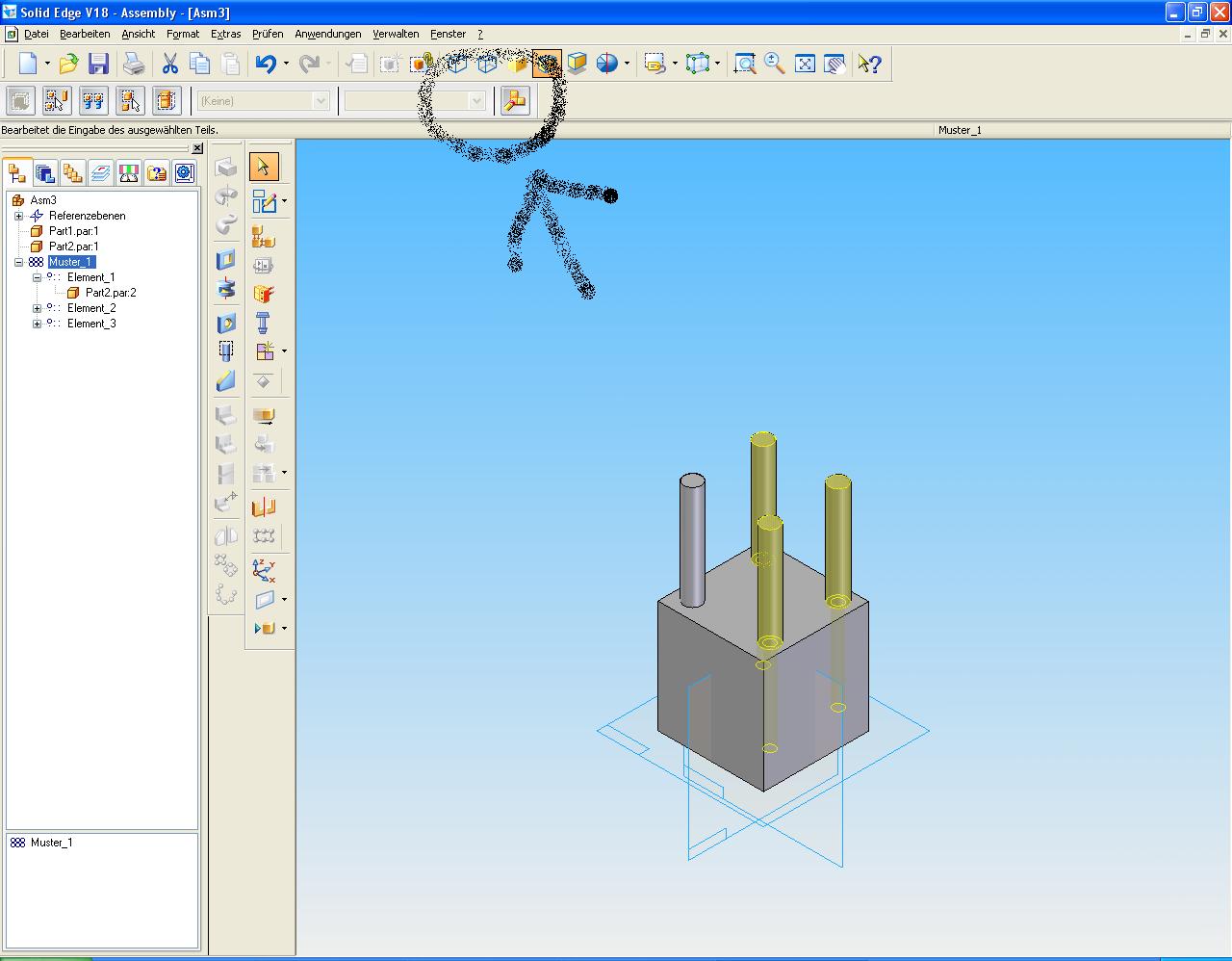
Task: Cut selection with the scissors icon
Action: (x=169, y=64)
